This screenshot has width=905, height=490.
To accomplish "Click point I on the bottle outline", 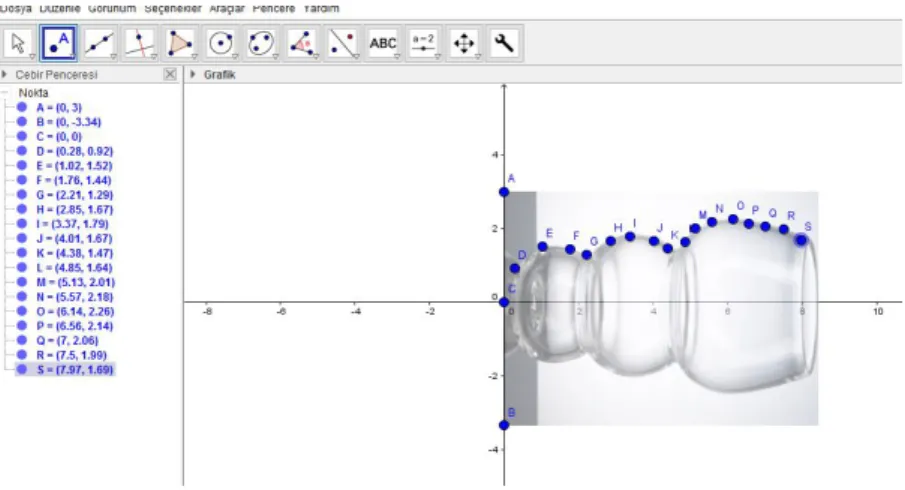I will coord(630,237).
